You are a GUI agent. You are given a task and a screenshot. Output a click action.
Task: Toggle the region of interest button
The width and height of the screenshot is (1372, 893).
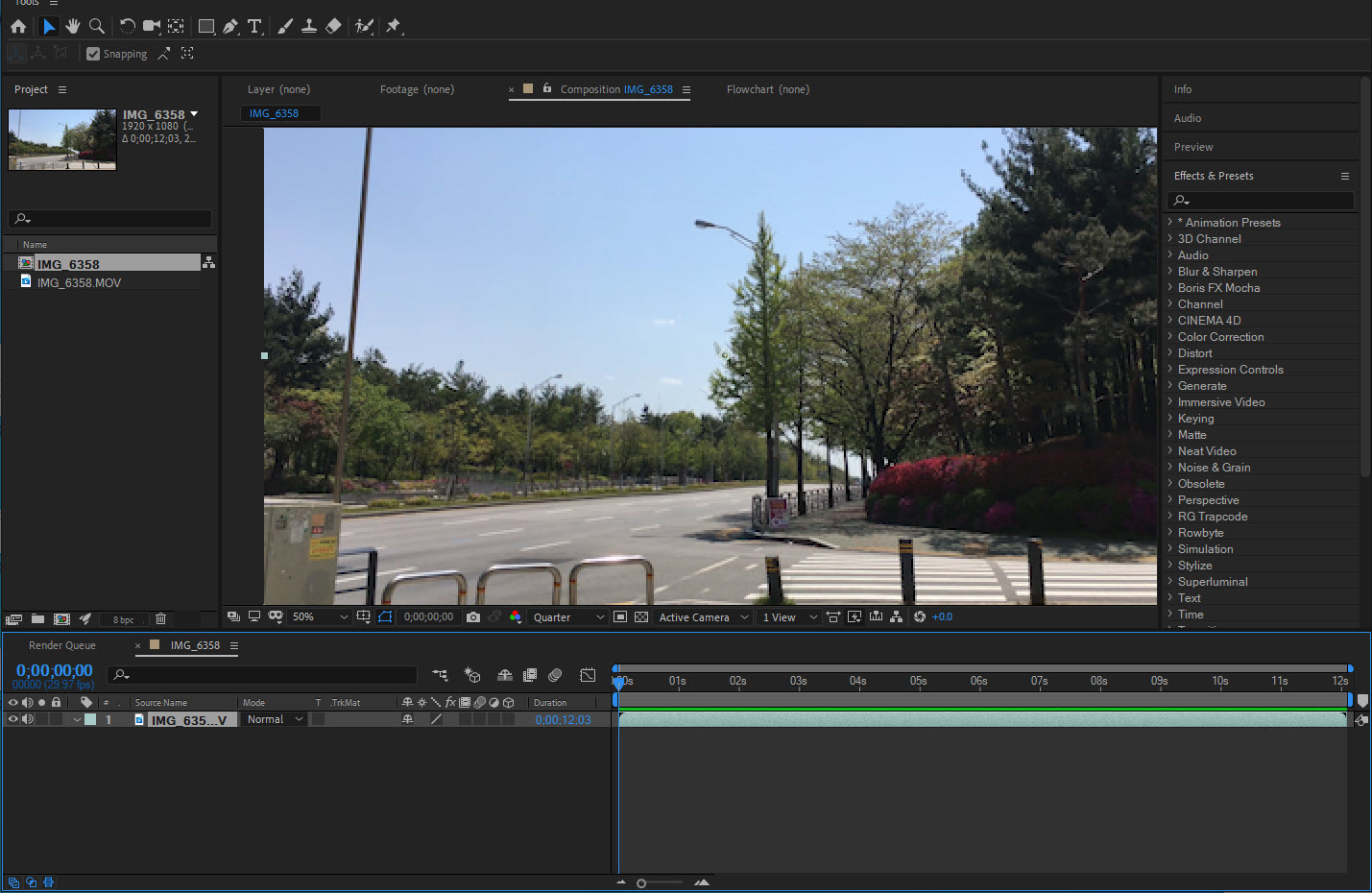620,616
